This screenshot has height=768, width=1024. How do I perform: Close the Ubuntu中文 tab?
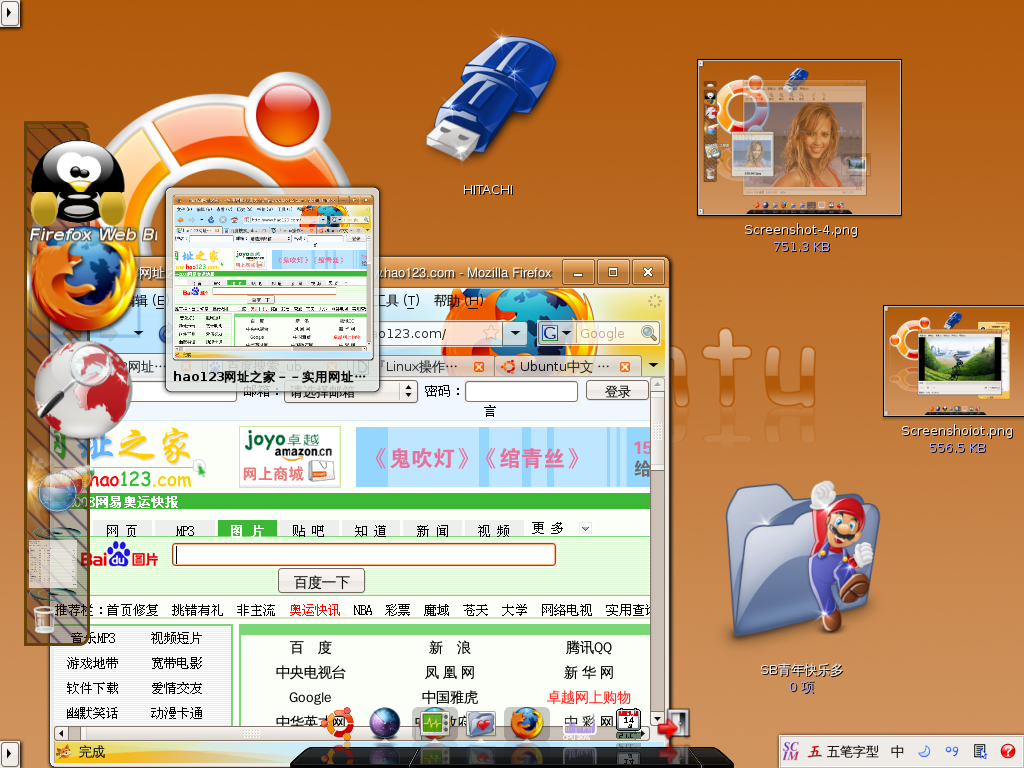coord(625,367)
